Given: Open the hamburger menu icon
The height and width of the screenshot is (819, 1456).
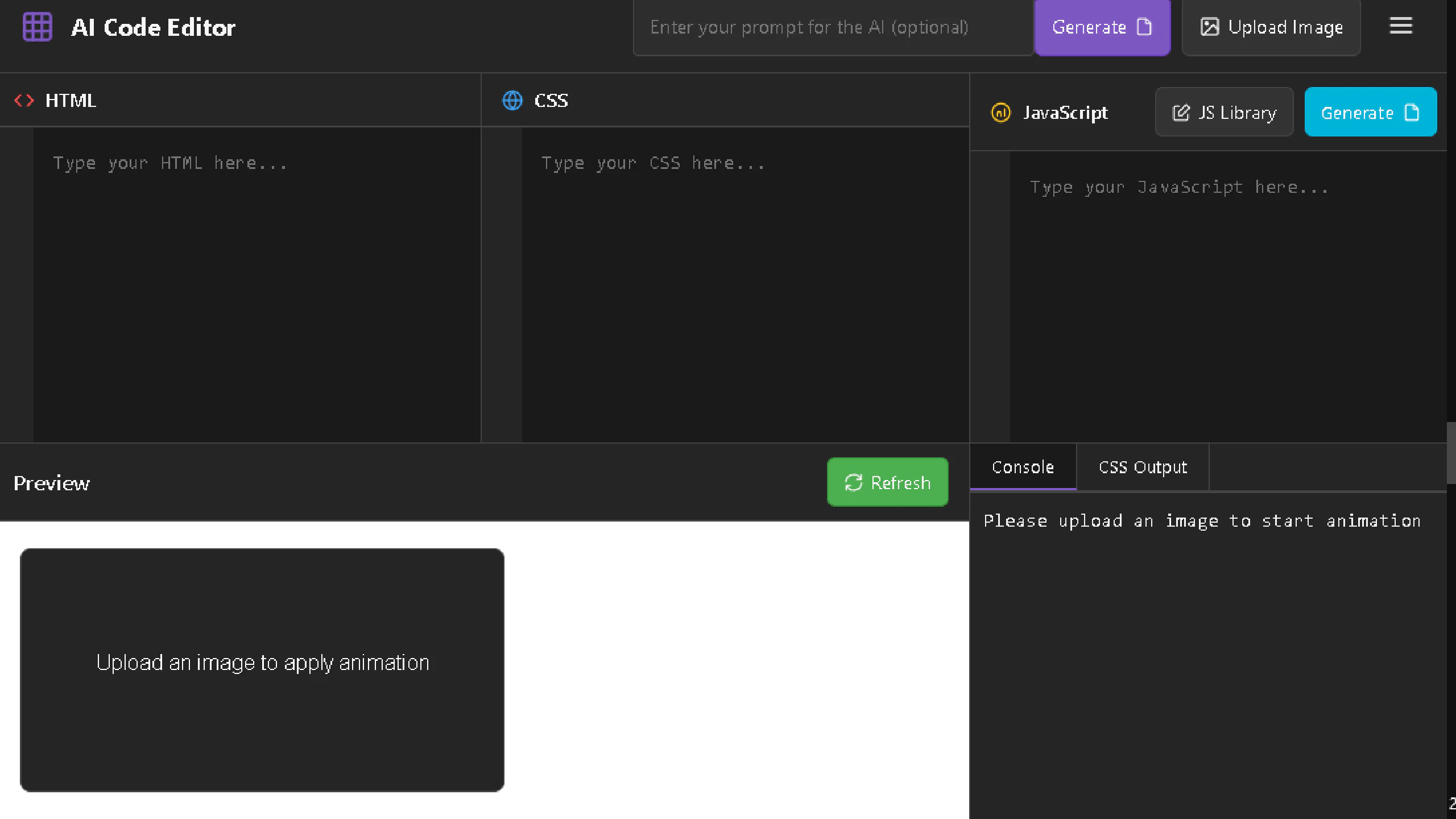Looking at the screenshot, I should pos(1400,26).
